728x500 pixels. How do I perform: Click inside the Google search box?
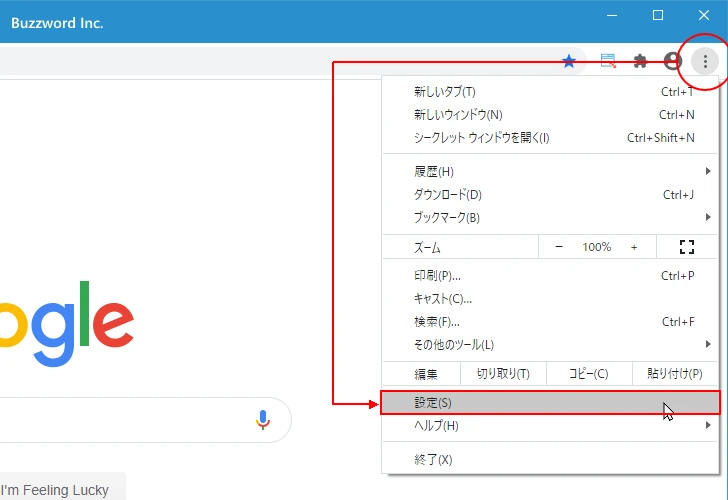tap(125, 420)
